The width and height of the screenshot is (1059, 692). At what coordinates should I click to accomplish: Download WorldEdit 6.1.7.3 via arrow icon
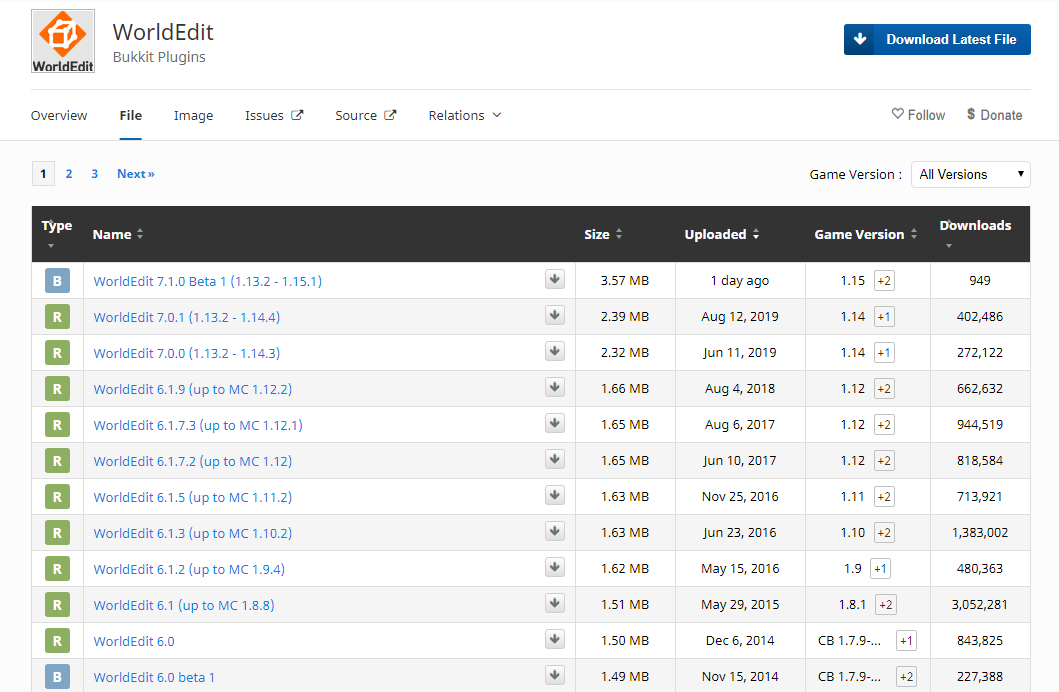555,423
